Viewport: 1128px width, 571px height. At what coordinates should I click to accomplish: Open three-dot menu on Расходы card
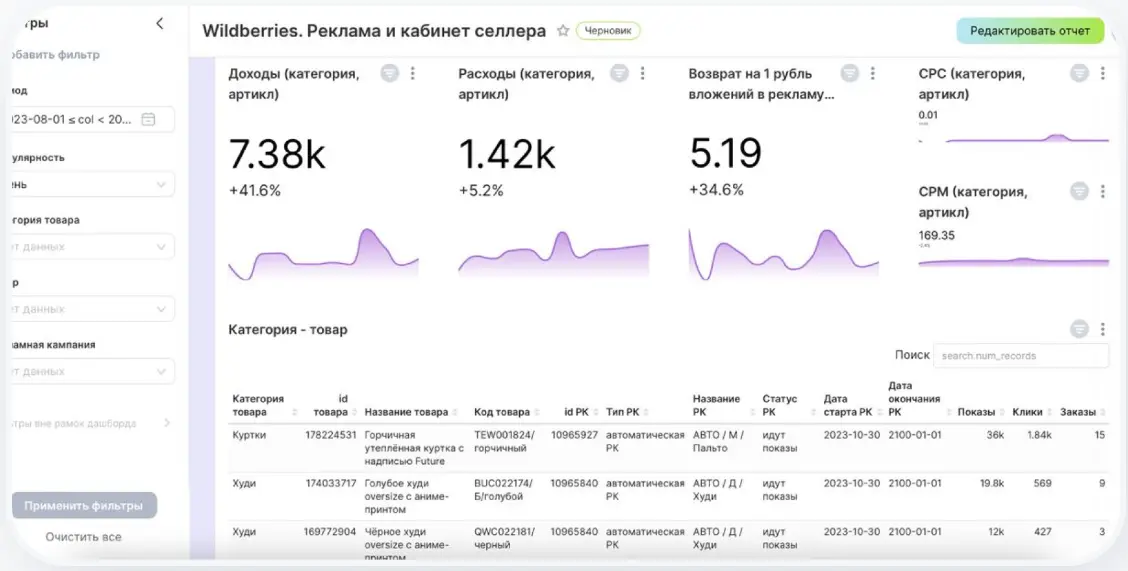click(642, 73)
